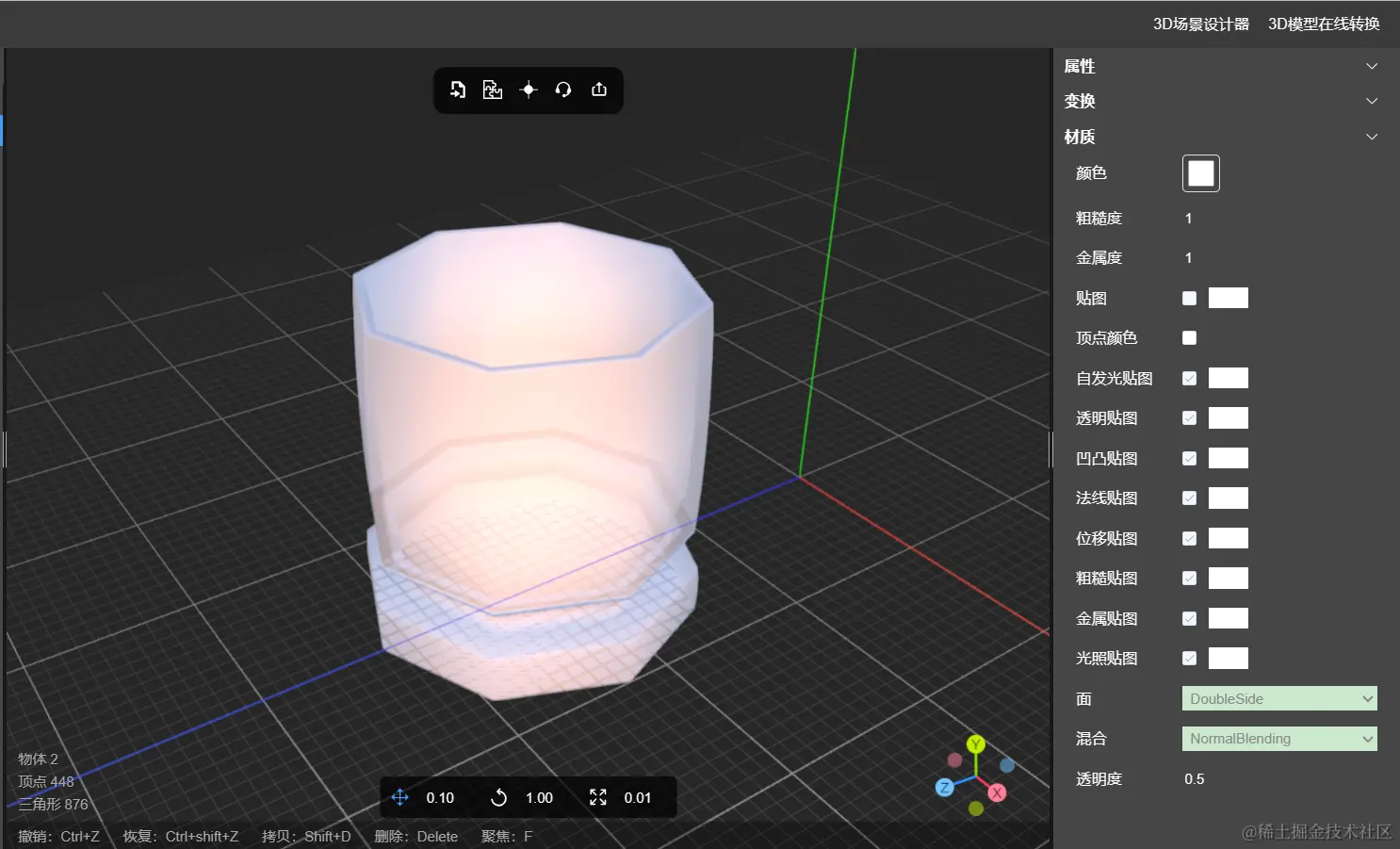
Task: Click the 金属贴图 texture thumbnail
Action: 1229,618
